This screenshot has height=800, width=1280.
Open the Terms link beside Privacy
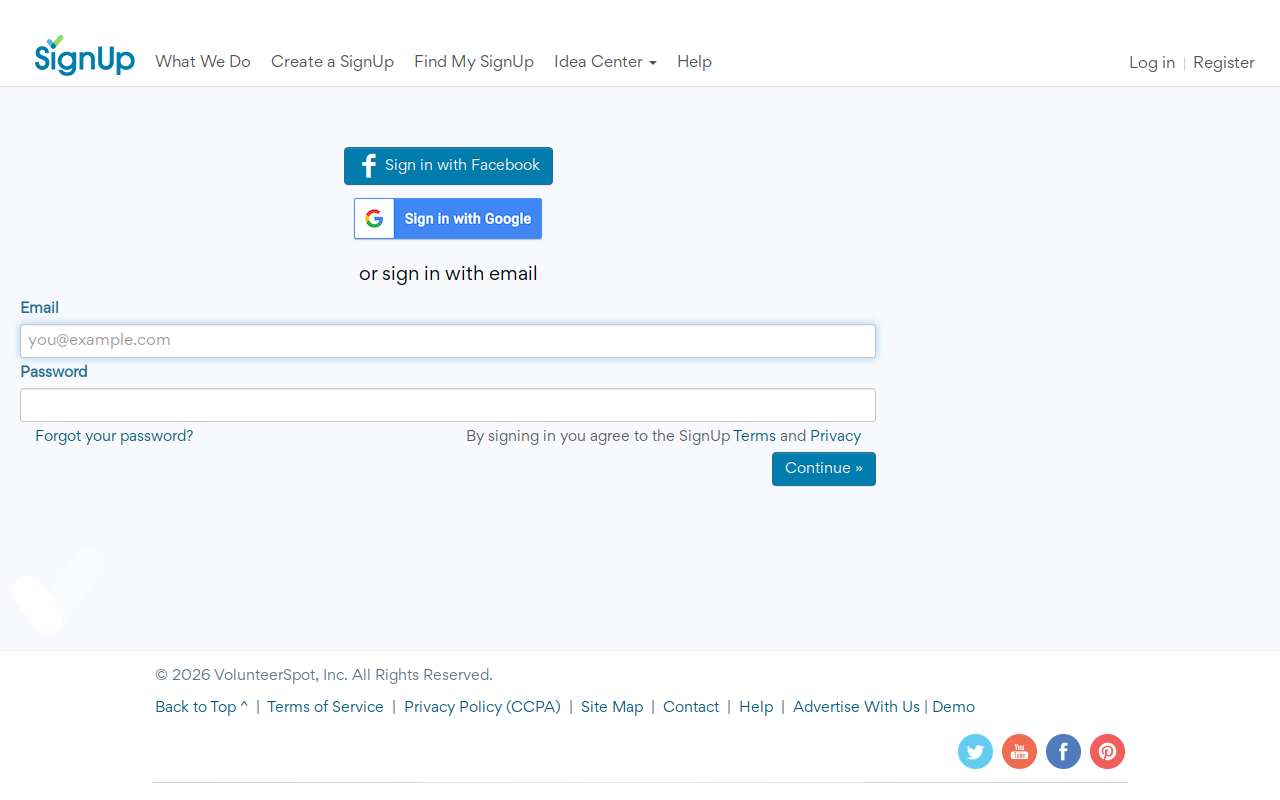pos(754,436)
